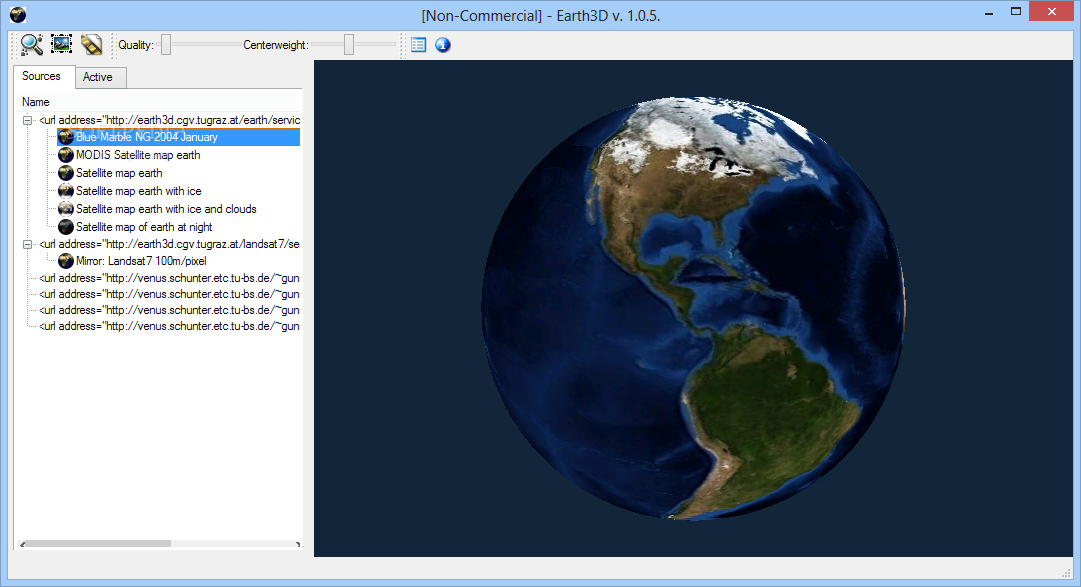The height and width of the screenshot is (587, 1081).
Task: Select Satellite map earth with ice and clouds
Action: coord(166,209)
